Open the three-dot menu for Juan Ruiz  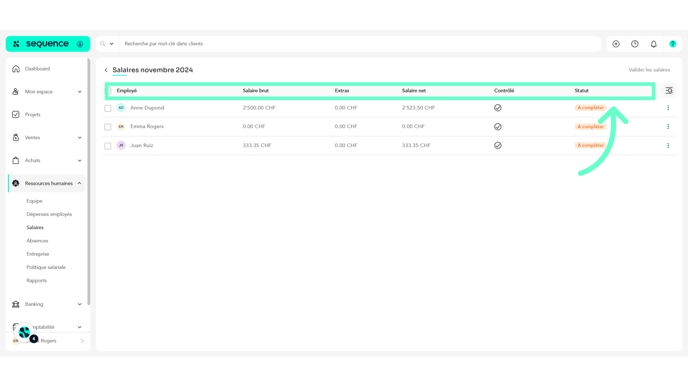(668, 145)
